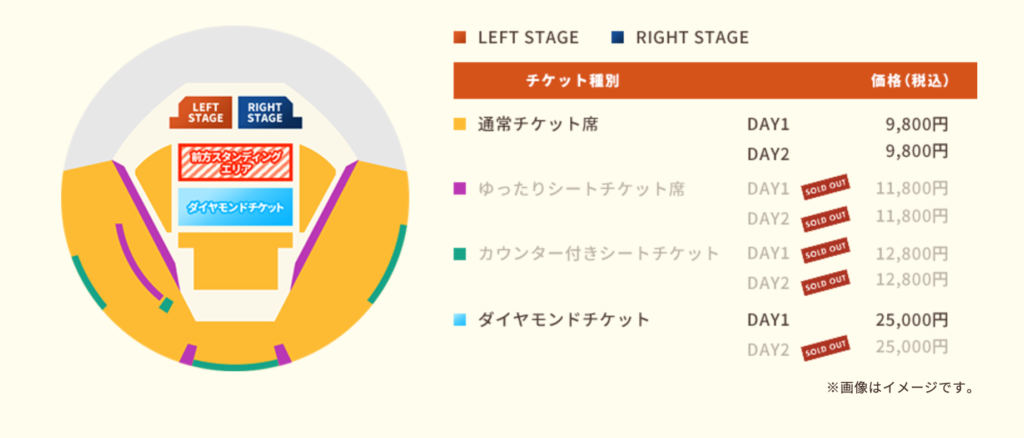This screenshot has height=438, width=1024.
Task: Select the カウンター付きシートチケット label
Action: pos(598,254)
